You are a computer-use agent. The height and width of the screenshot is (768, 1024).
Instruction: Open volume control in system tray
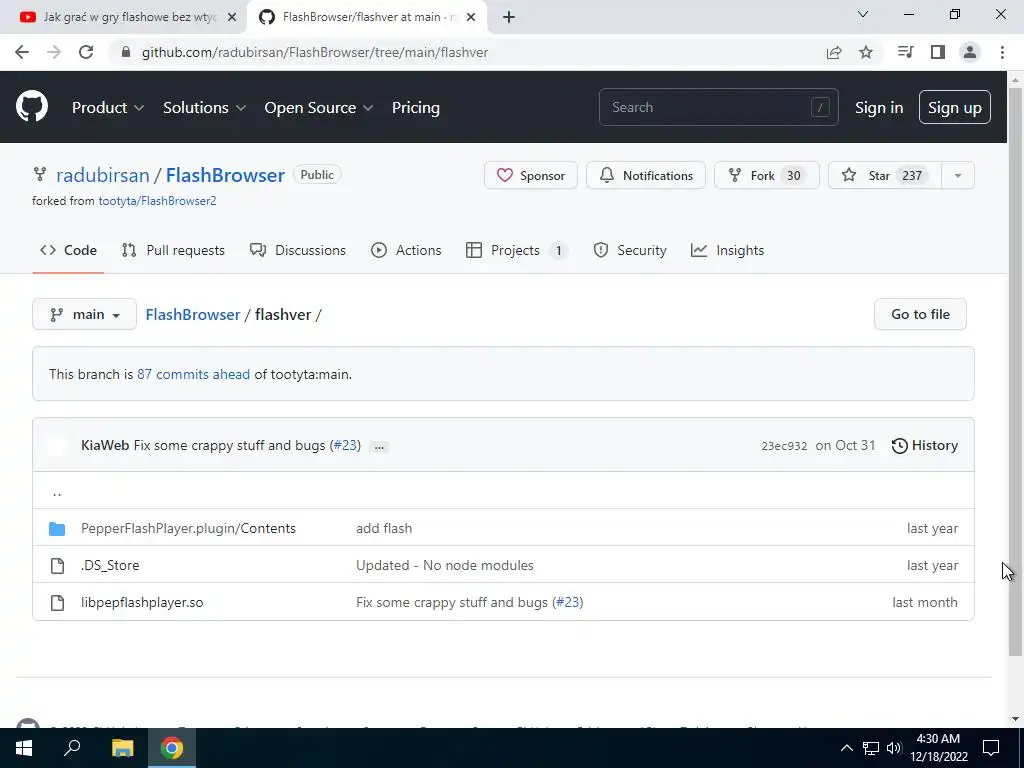pos(894,748)
